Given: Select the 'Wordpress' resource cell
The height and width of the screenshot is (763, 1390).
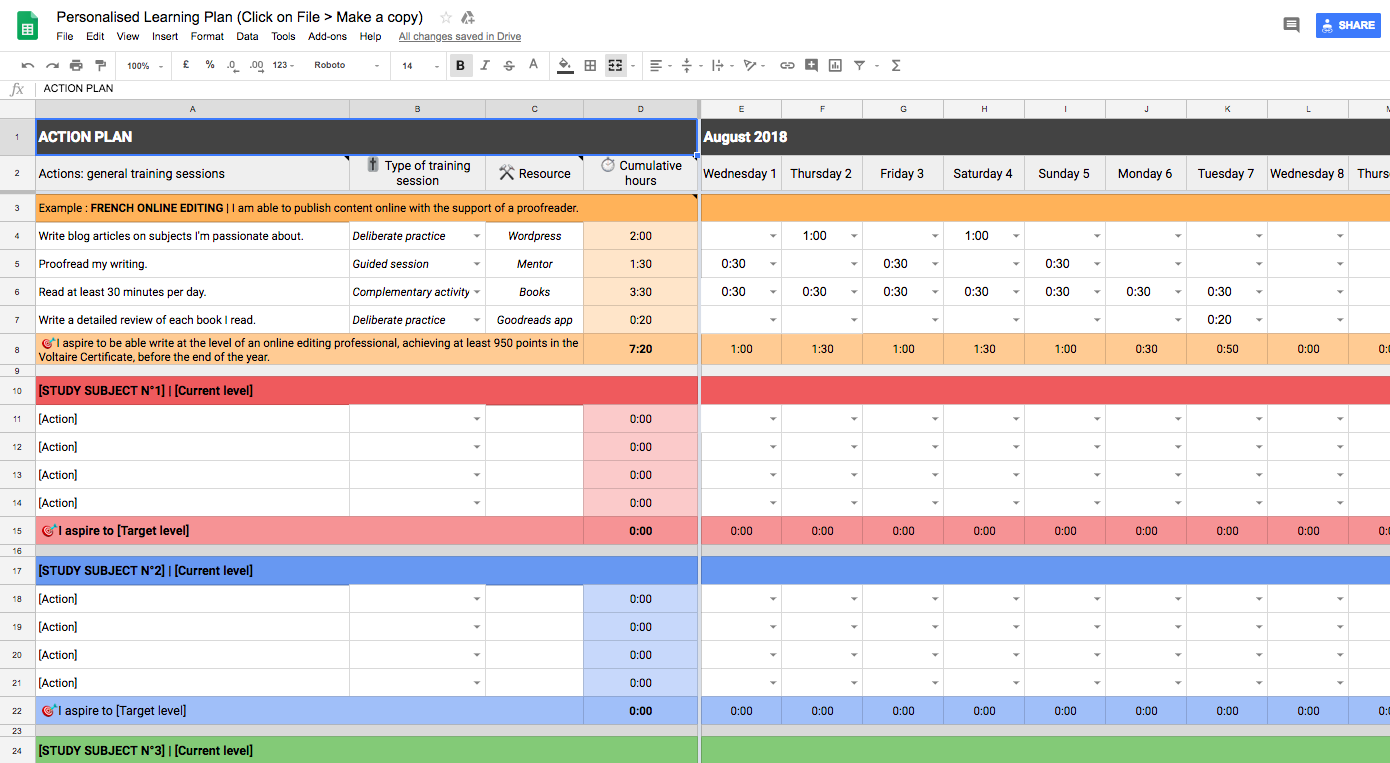Looking at the screenshot, I should tap(534, 236).
